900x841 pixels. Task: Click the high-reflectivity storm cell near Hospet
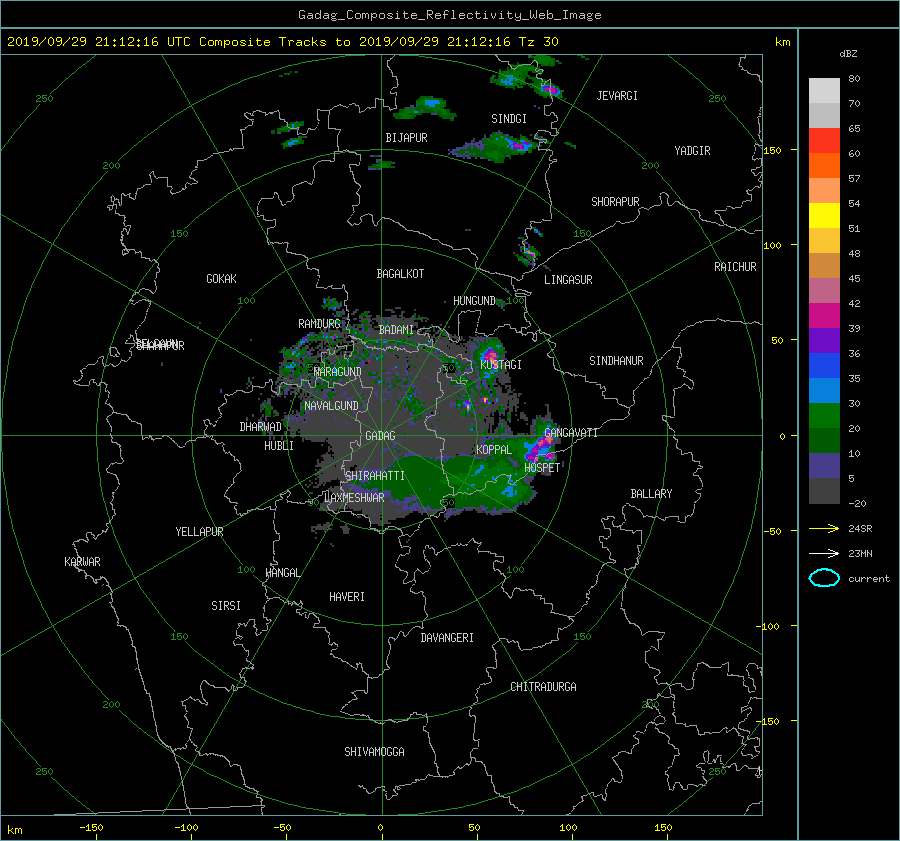(x=540, y=448)
